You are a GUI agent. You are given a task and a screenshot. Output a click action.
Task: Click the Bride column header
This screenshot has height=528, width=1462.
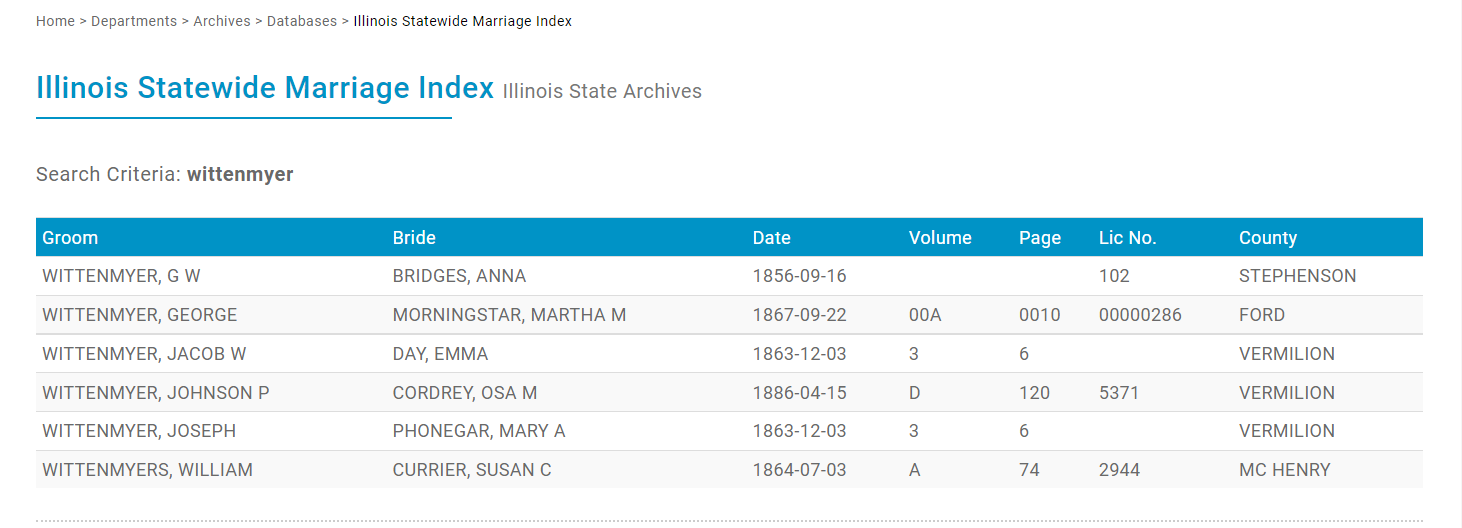coord(414,238)
